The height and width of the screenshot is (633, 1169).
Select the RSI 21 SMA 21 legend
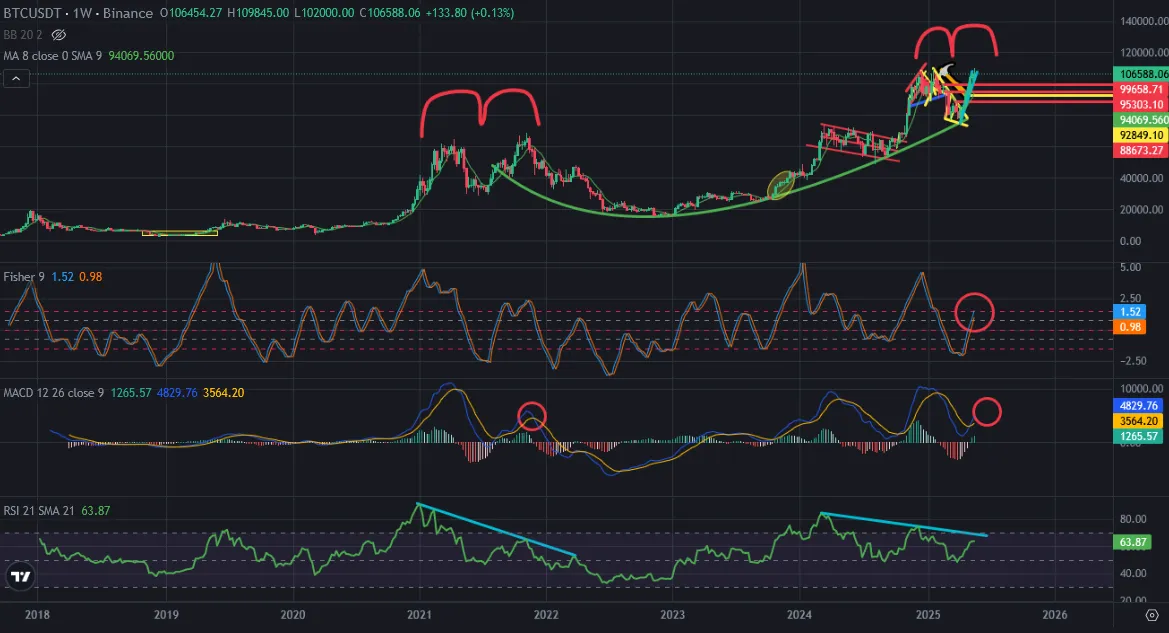pyautogui.click(x=39, y=511)
